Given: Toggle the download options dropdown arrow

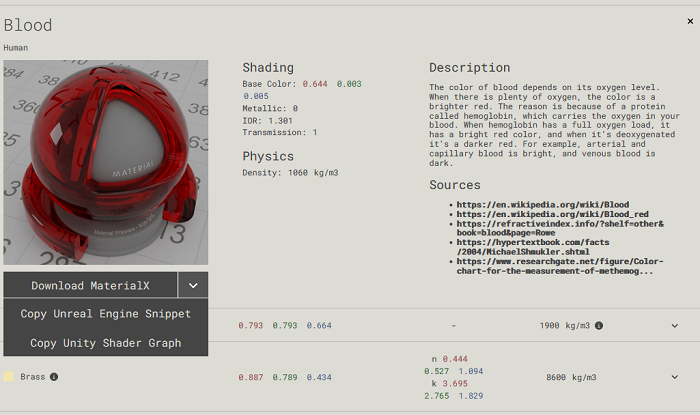Looking at the screenshot, I should point(193,285).
